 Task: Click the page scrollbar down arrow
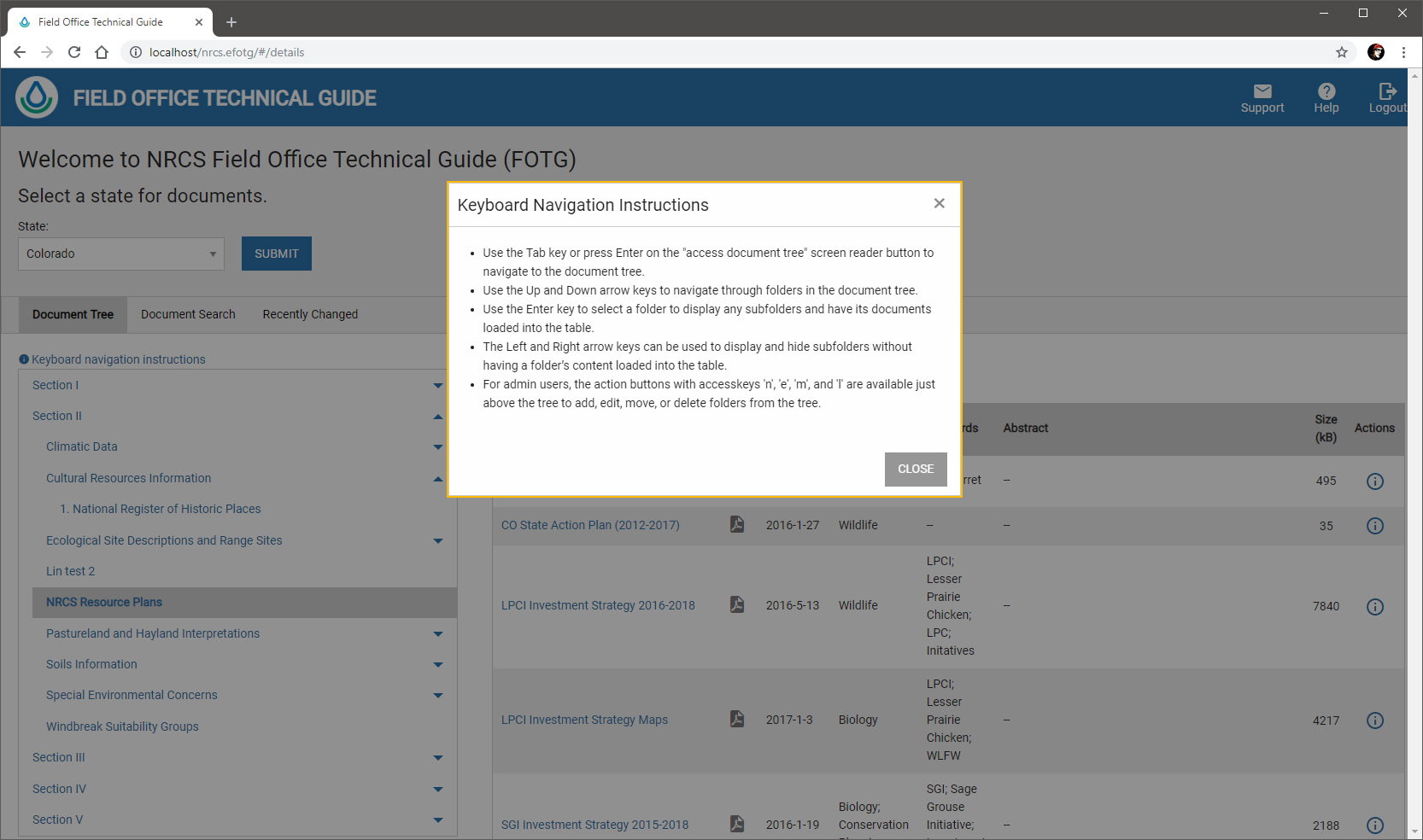pos(1415,831)
